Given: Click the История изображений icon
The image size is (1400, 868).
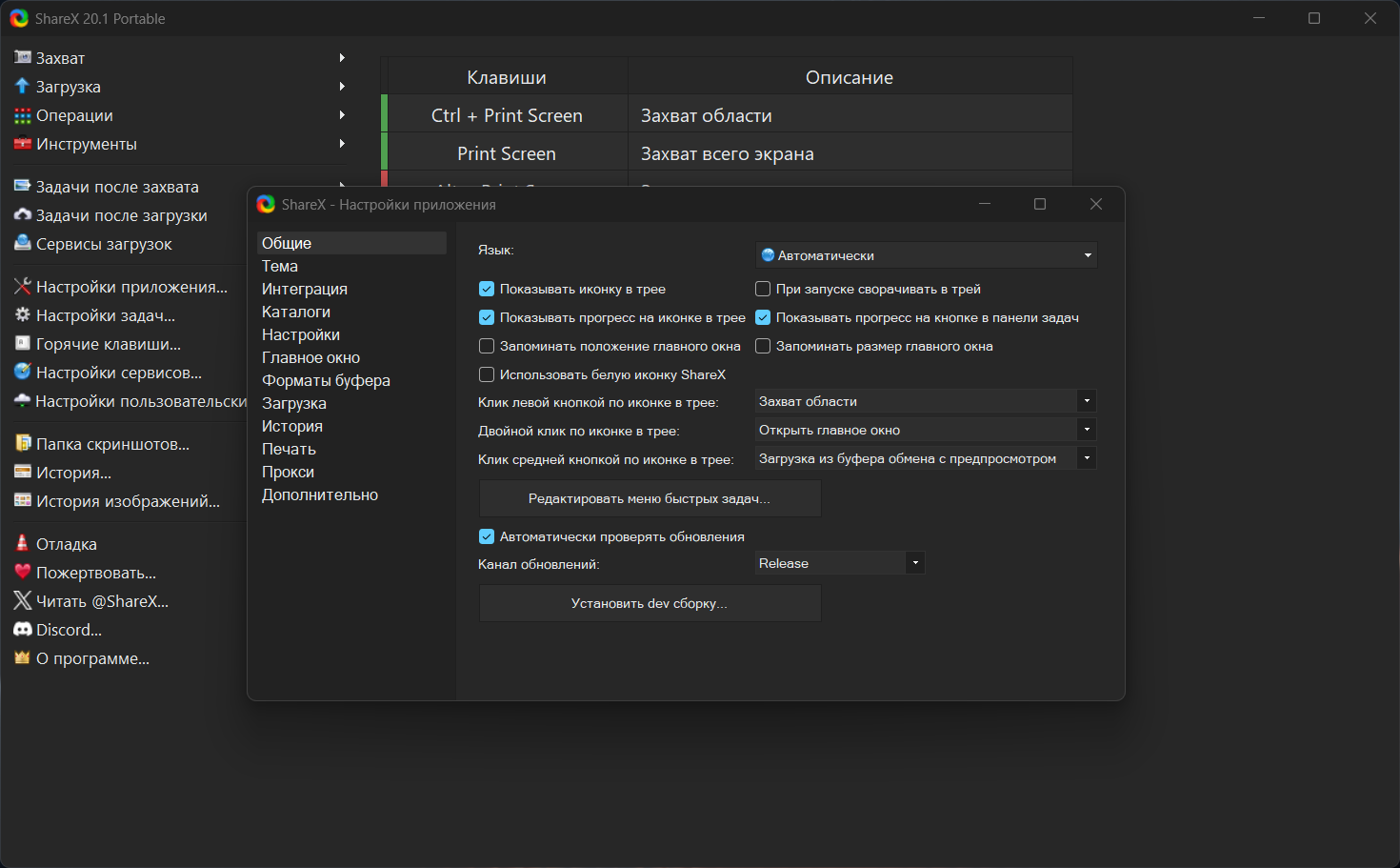Looking at the screenshot, I should point(23,501).
